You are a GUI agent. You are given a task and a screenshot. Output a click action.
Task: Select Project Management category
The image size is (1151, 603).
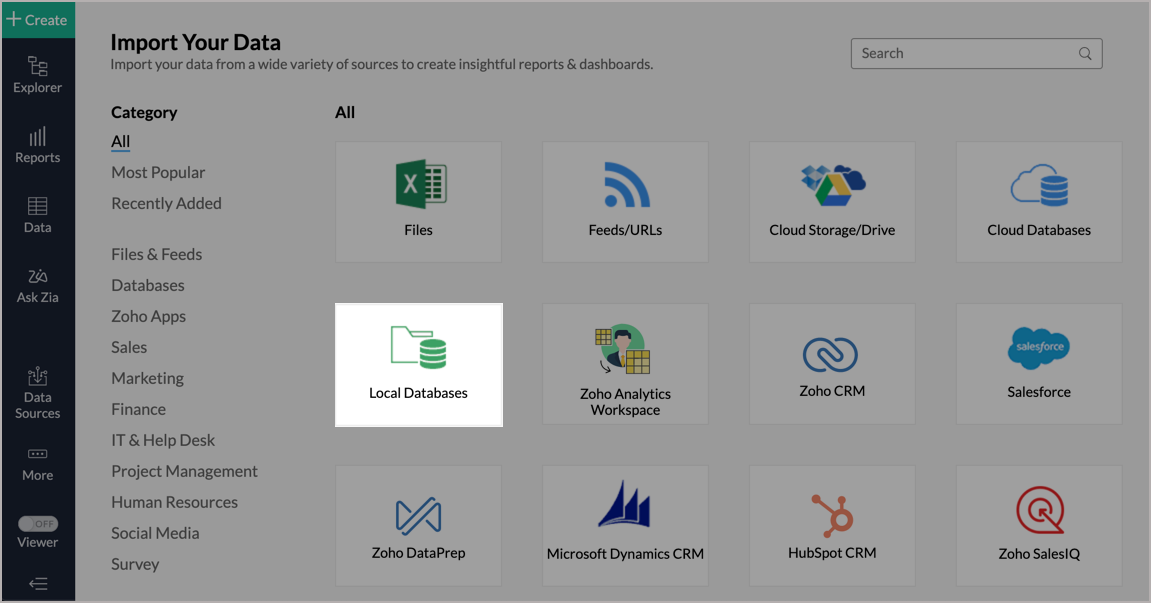(x=184, y=472)
